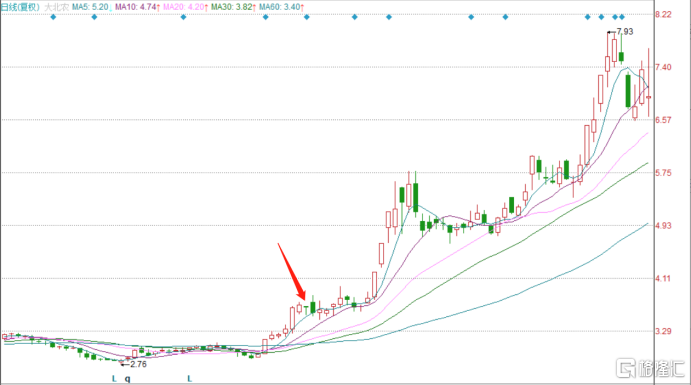Image resolution: width=691 pixels, height=385 pixels.
Task: Click the 3.29 price axis label
Action: [x=663, y=331]
